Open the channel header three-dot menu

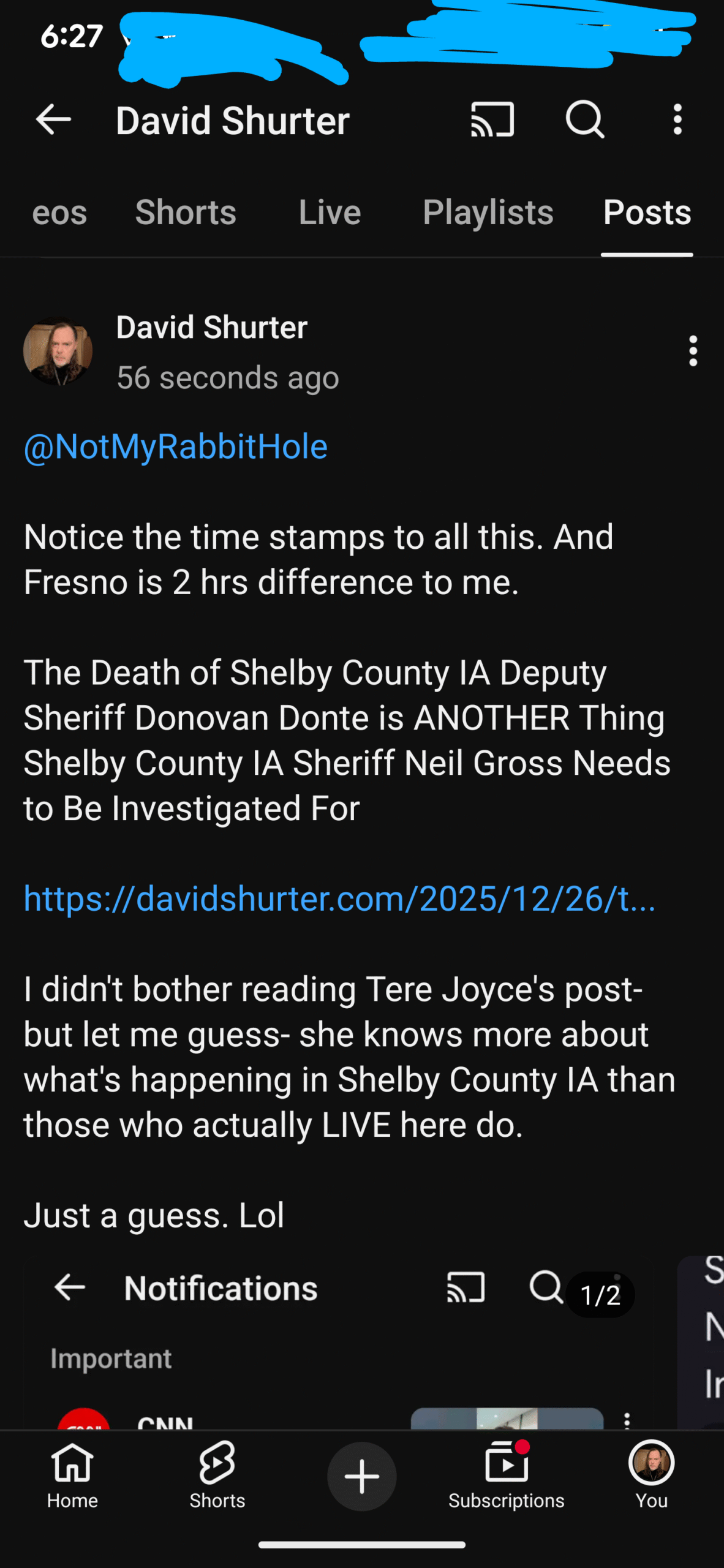click(677, 119)
